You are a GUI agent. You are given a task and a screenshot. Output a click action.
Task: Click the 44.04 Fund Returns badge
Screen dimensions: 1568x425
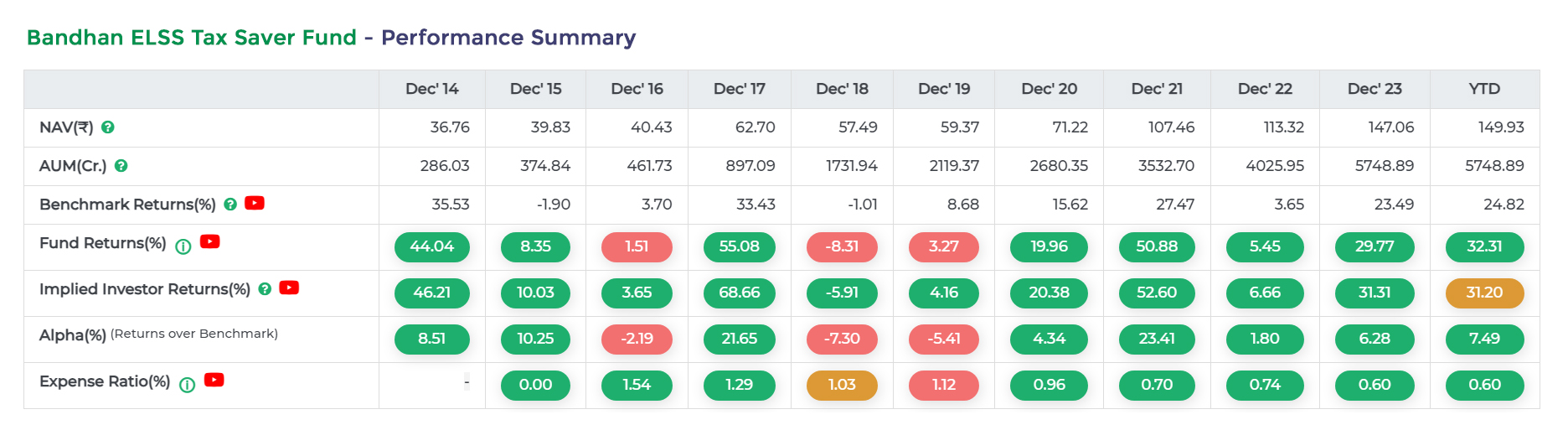point(431,246)
